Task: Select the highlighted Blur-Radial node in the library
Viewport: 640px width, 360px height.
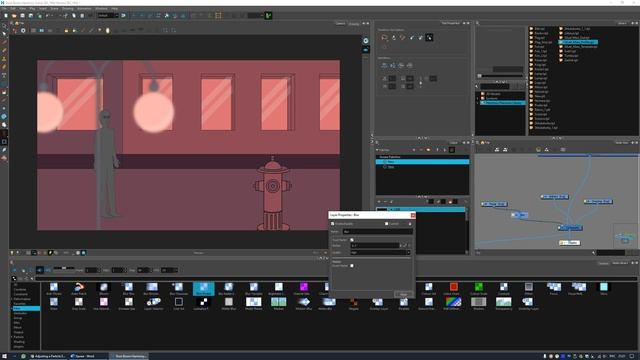Action: pyautogui.click(x=203, y=289)
